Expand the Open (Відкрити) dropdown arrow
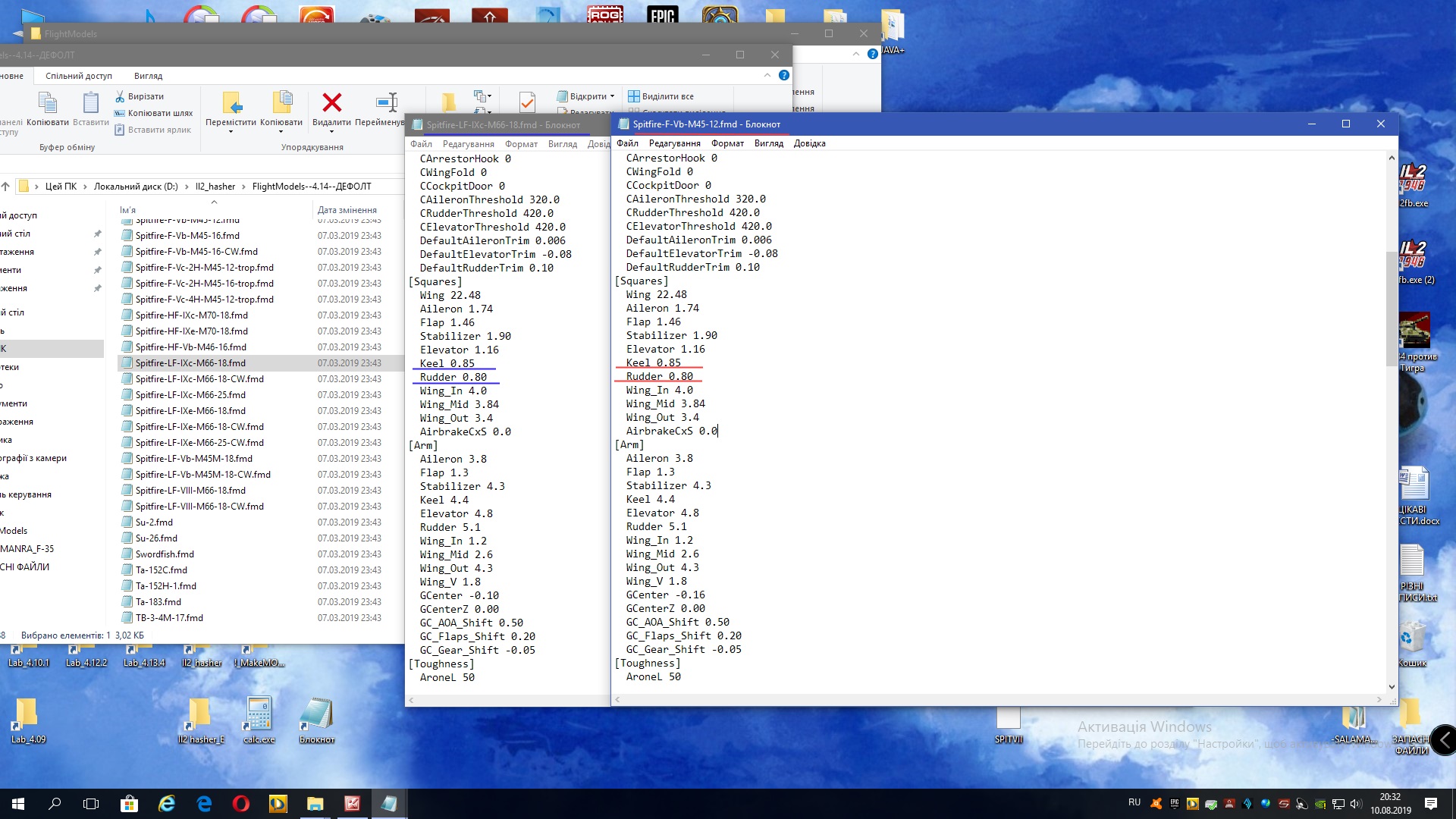Screen dimensions: 1456x819 [x=613, y=96]
